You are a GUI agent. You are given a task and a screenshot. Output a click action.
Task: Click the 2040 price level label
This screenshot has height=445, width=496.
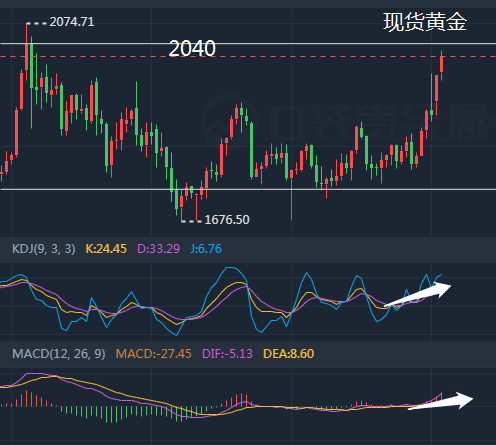pos(192,48)
